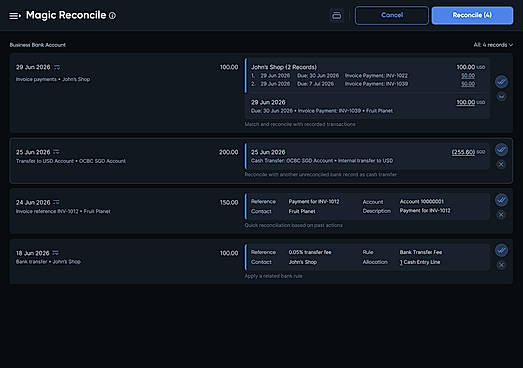This screenshot has width=523, height=368.
Task: Dismiss the Payment for INV-1012 suggestion with X
Action: pyautogui.click(x=501, y=215)
